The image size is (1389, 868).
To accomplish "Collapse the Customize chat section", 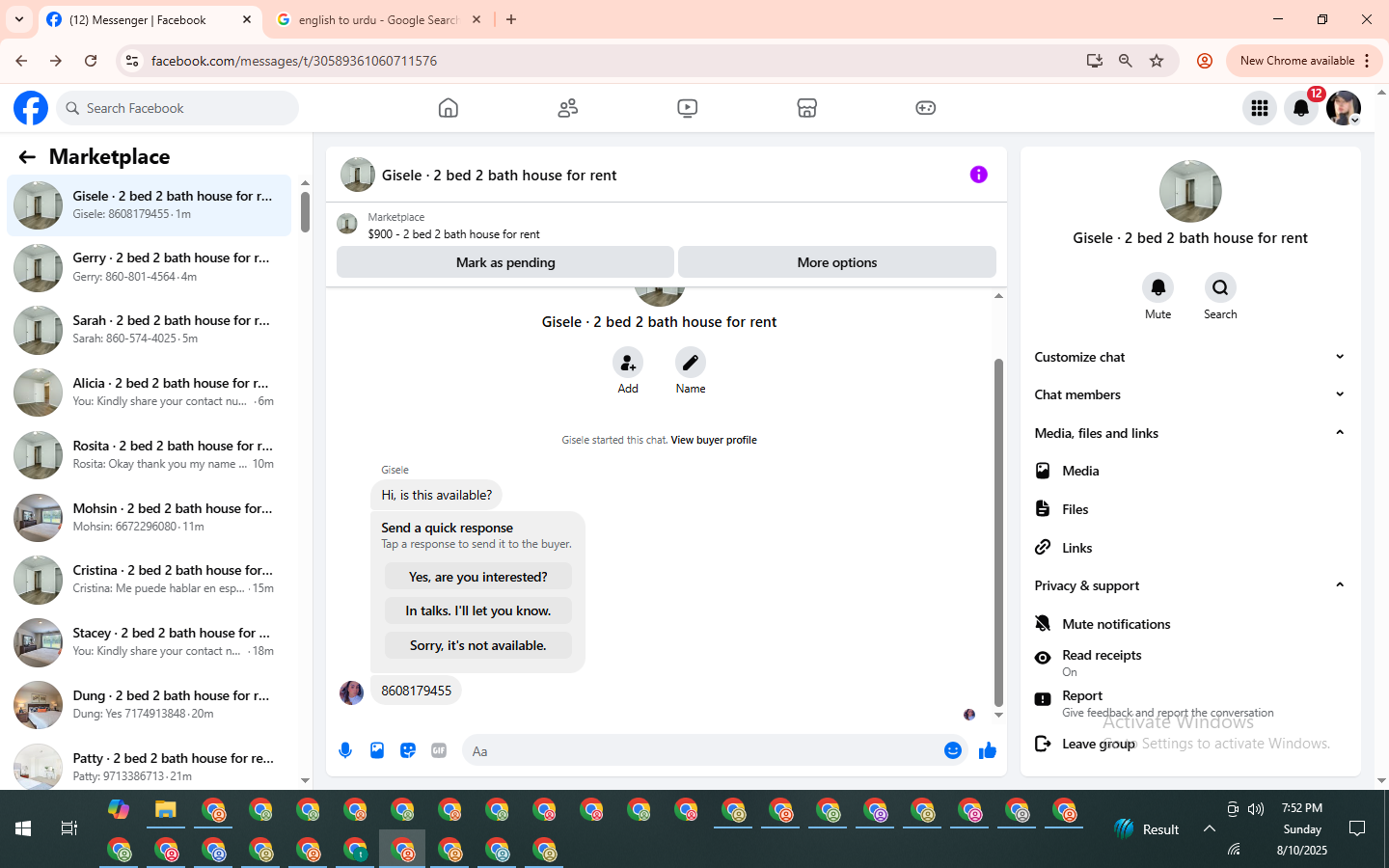I will point(1190,357).
